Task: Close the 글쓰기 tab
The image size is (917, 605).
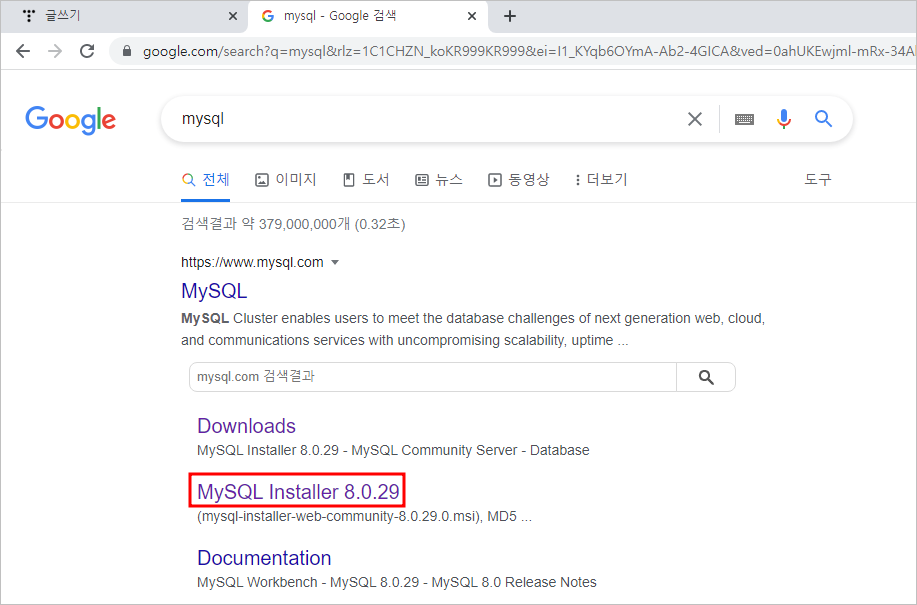Action: coord(233,16)
